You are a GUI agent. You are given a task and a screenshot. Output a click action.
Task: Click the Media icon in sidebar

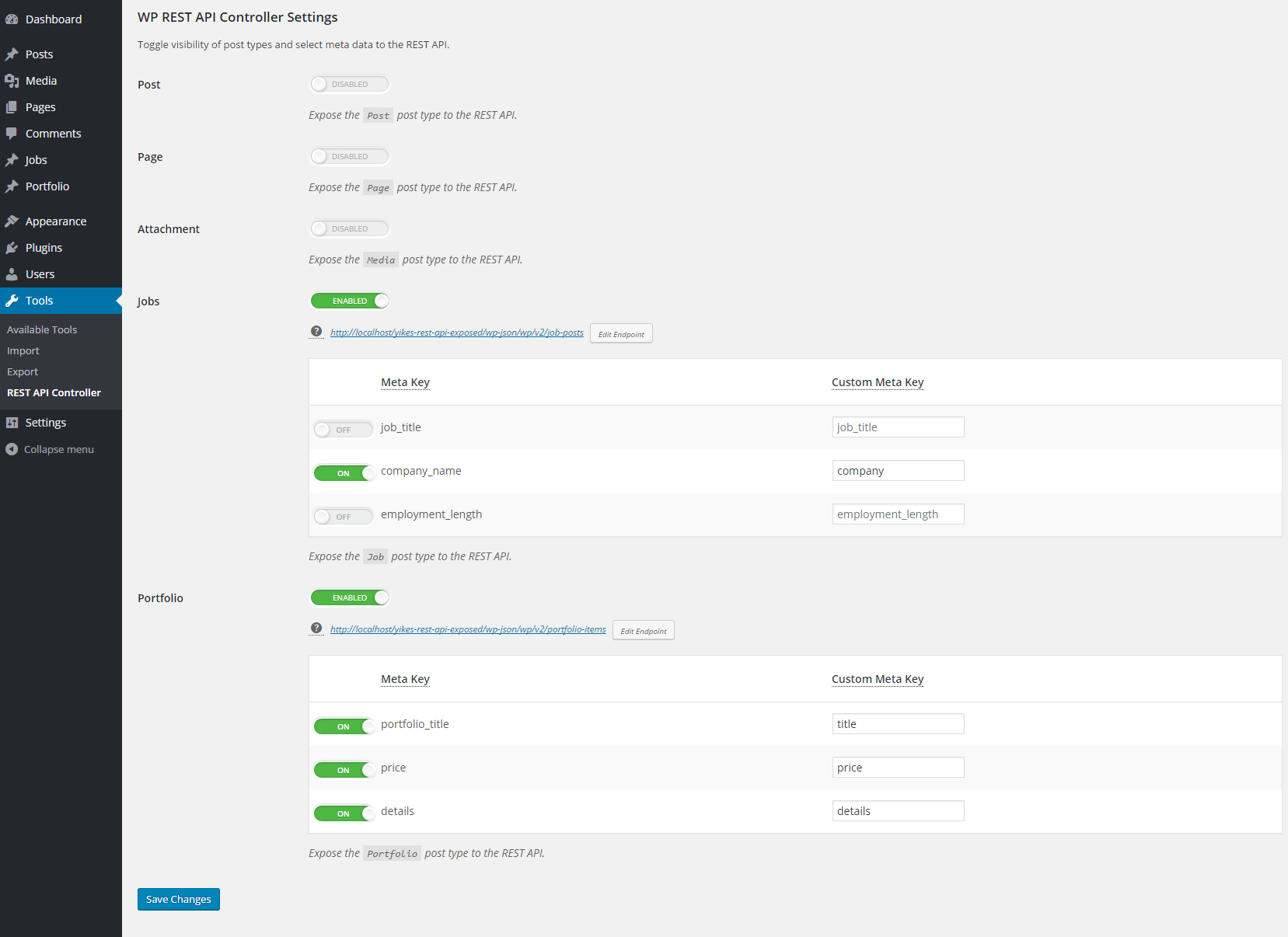(12, 81)
